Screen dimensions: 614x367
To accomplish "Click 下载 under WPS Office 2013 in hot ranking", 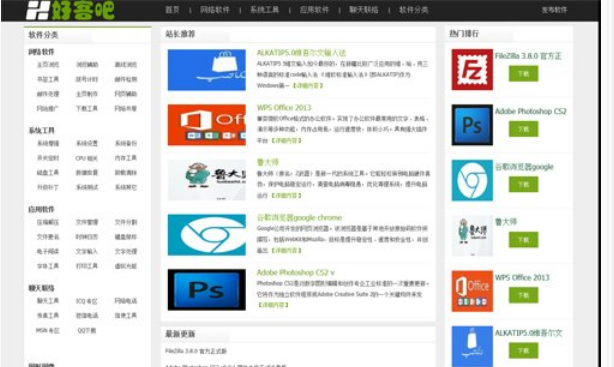I will pos(523,295).
